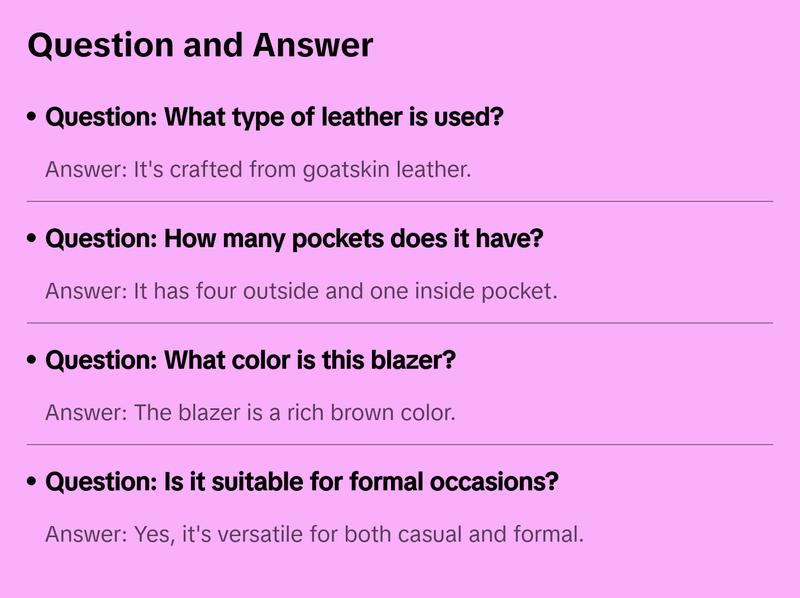Click the divider below the goatskin answer
The image size is (800, 598).
click(x=400, y=201)
